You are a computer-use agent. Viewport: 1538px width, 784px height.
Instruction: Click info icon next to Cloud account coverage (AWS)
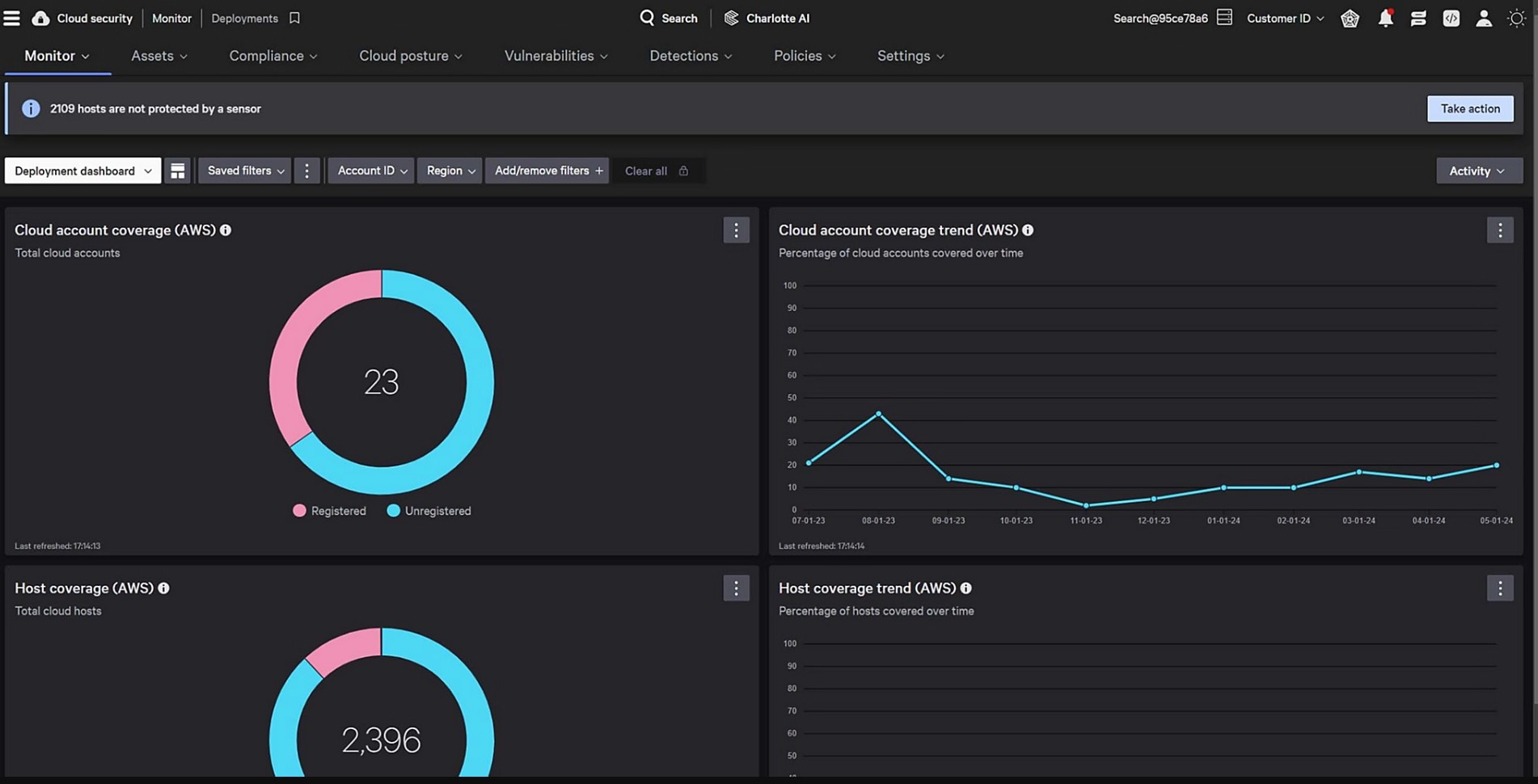[226, 230]
